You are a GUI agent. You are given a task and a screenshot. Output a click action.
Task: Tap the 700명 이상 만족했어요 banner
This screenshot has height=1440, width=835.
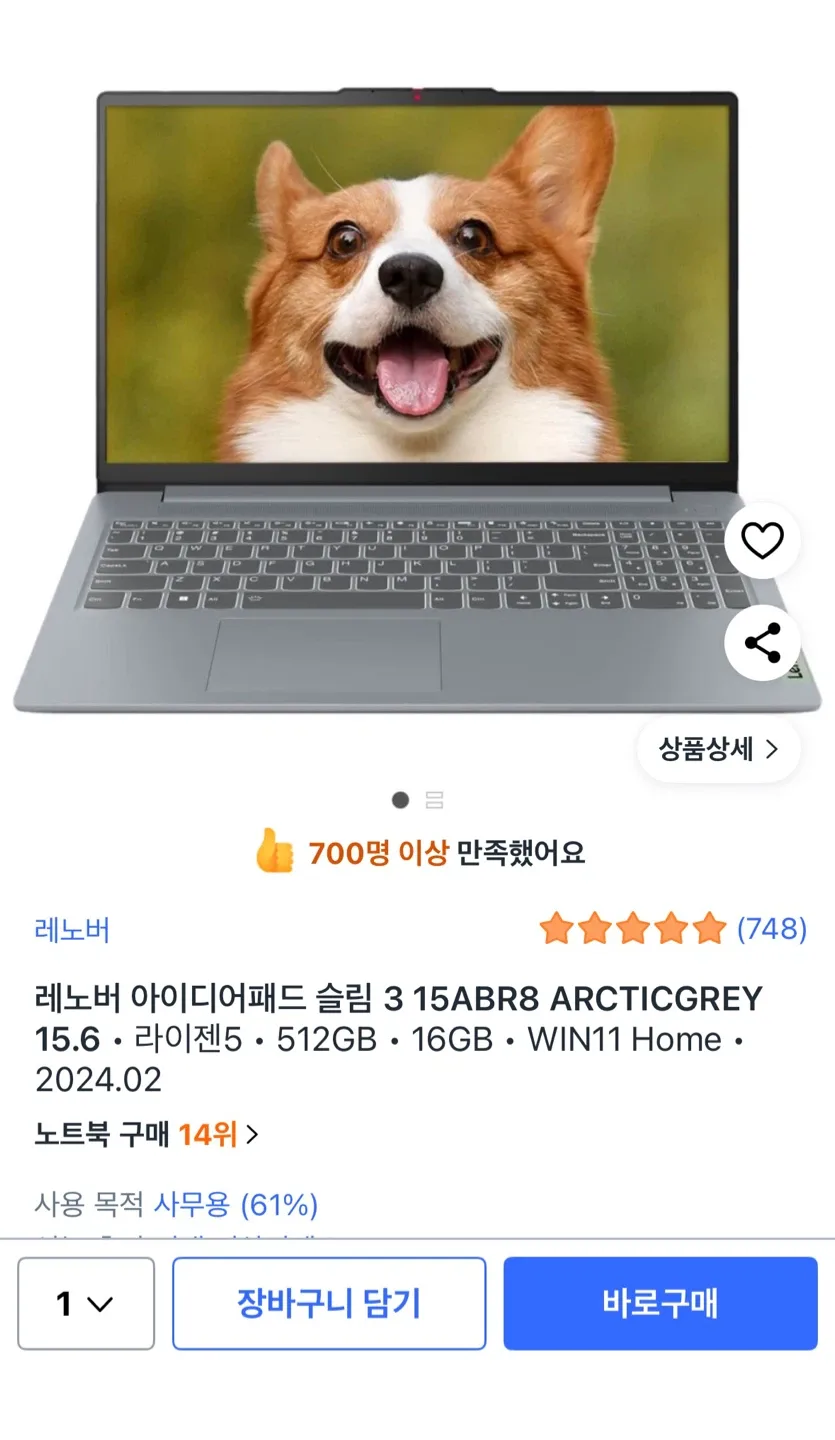[x=419, y=852]
